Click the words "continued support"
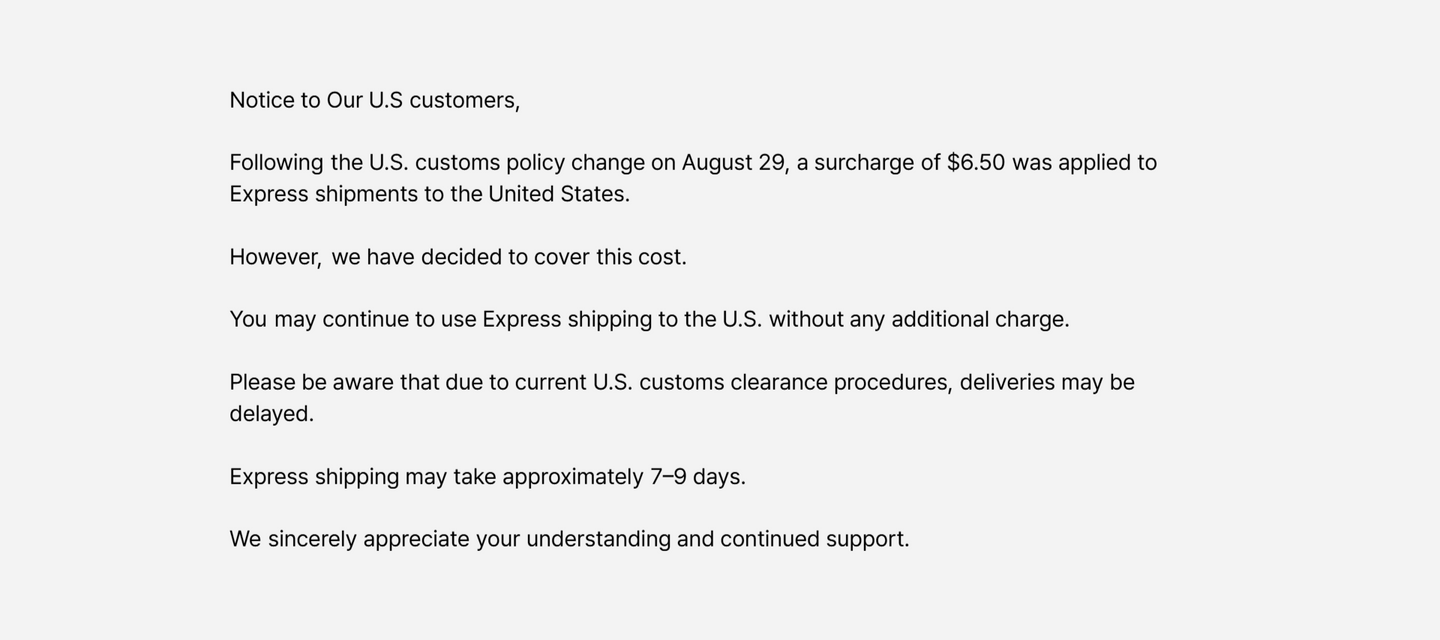 (814, 539)
